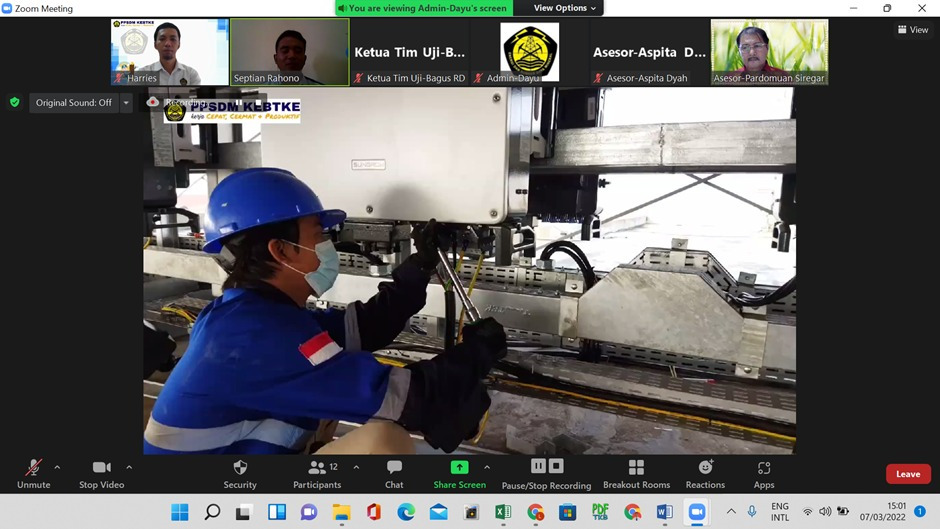Open the Security shield menu

(x=240, y=474)
